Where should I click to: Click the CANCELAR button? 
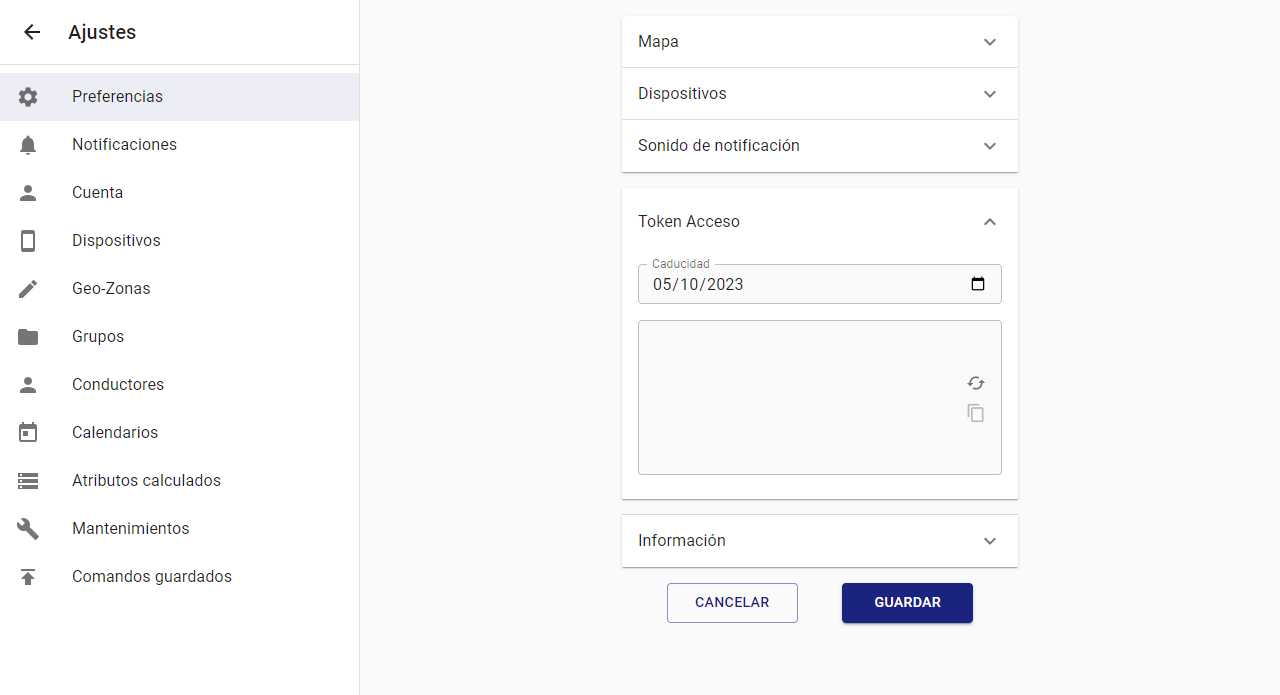[732, 603]
